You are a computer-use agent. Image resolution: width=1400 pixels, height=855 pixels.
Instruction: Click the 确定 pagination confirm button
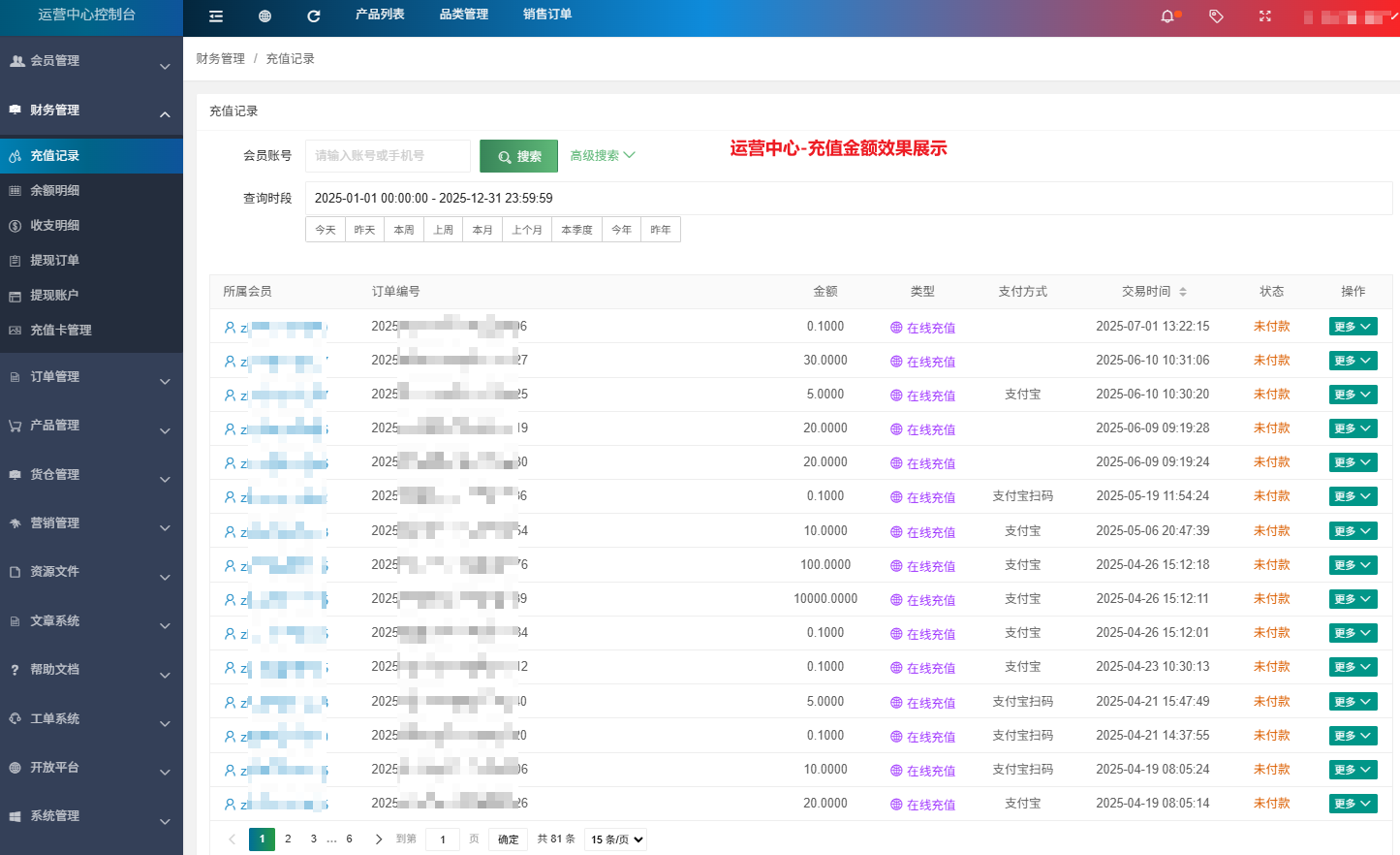pos(509,839)
